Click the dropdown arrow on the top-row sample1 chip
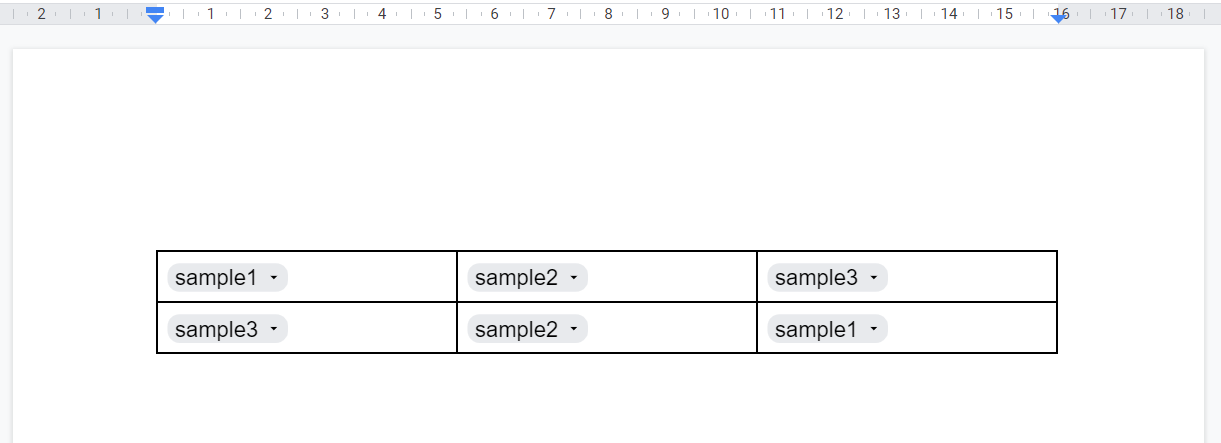Screen dimensions: 1221x443 (273, 278)
